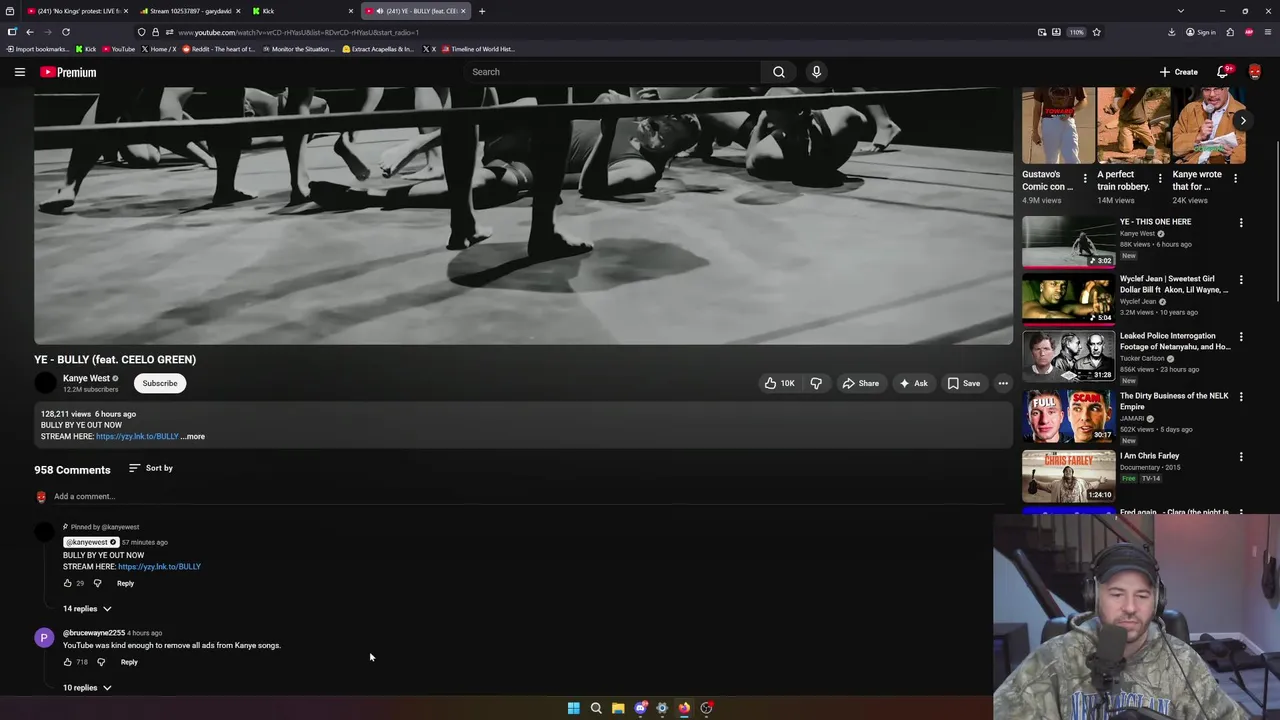Open the browser extensions puzzle icon
This screenshot has height=720, width=1280.
click(x=1230, y=32)
